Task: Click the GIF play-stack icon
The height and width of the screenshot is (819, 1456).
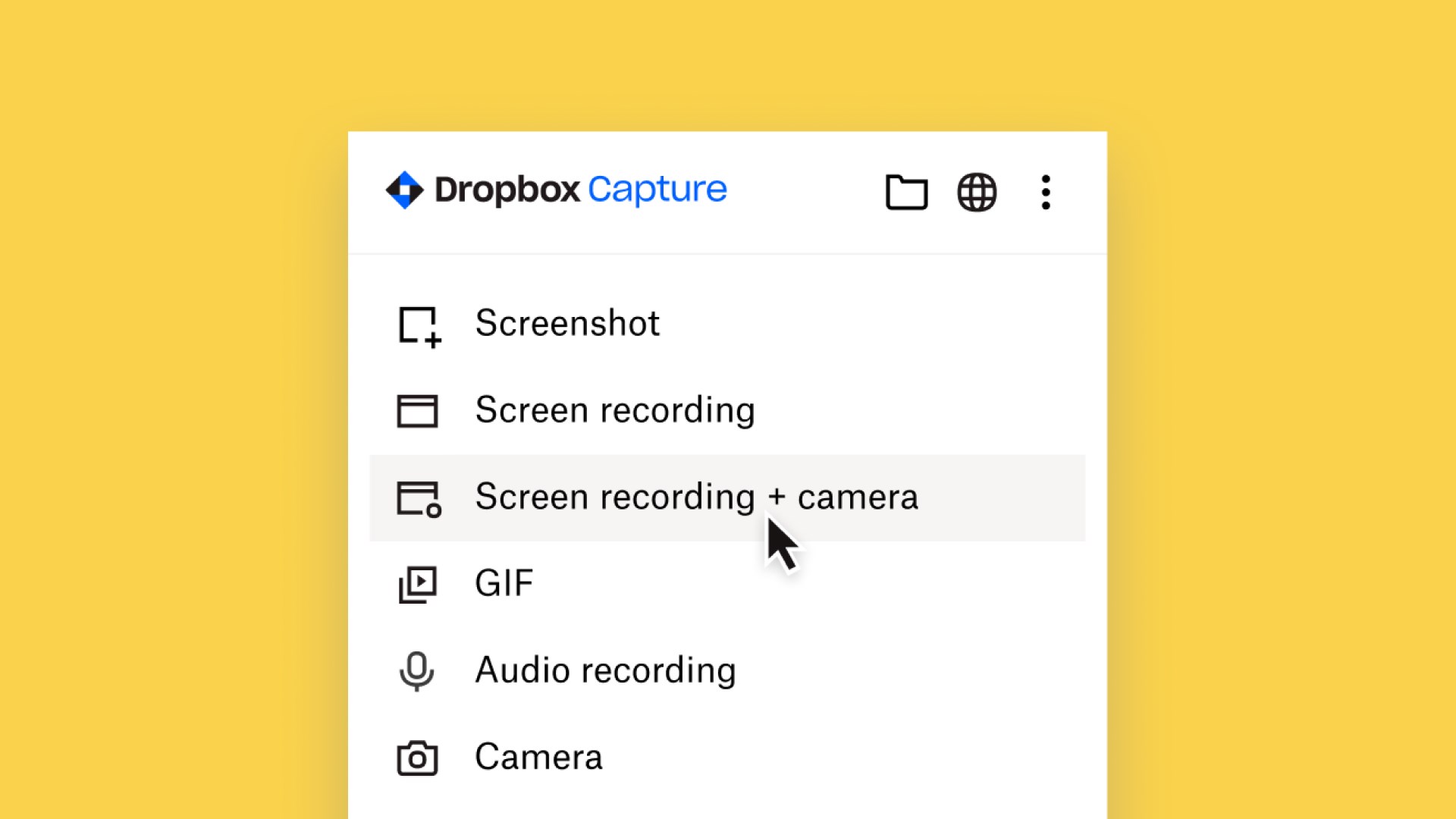Action: pyautogui.click(x=417, y=585)
